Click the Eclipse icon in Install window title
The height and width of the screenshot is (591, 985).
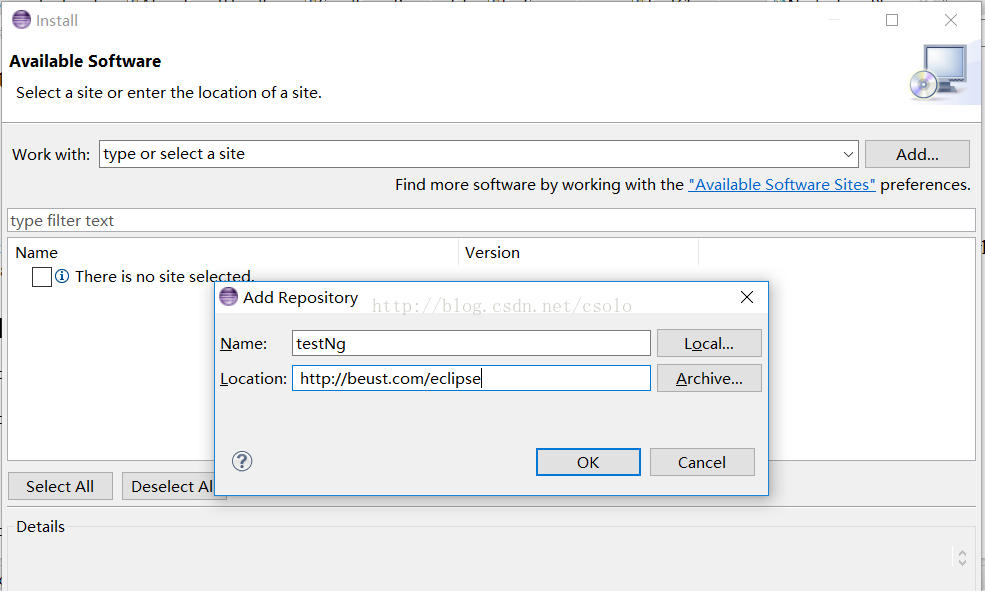pyautogui.click(x=21, y=19)
